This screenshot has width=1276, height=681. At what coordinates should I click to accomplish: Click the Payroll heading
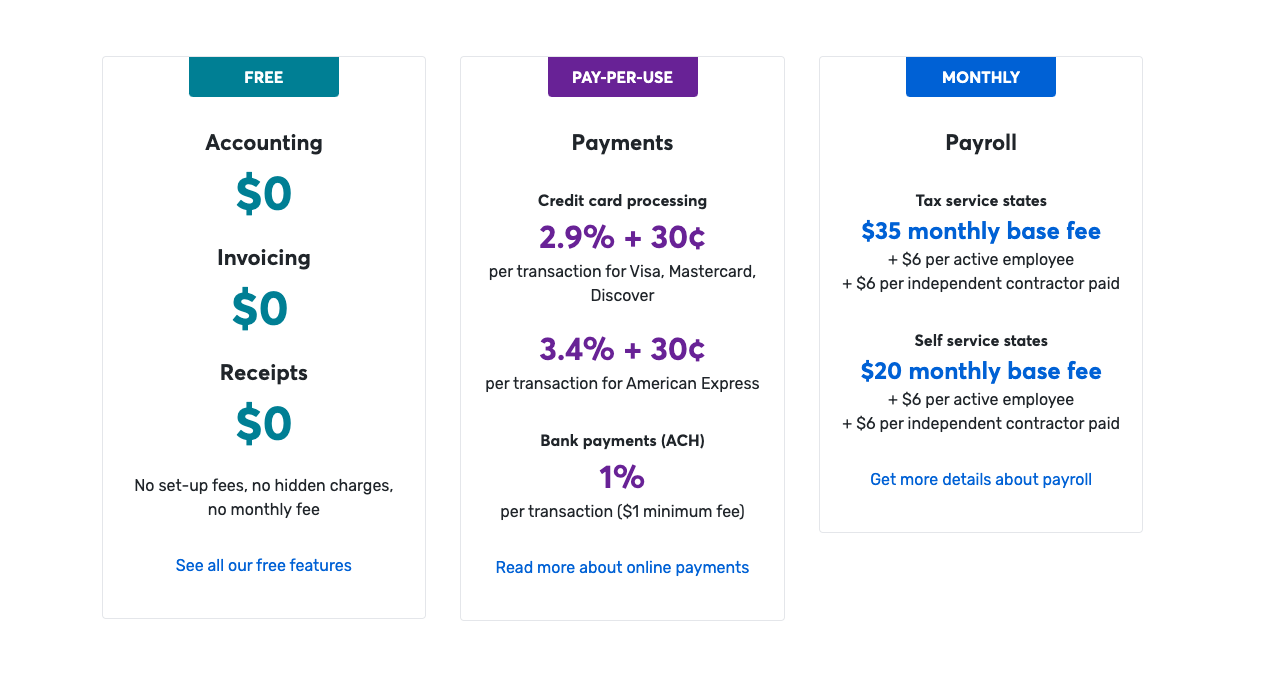pyautogui.click(x=980, y=143)
